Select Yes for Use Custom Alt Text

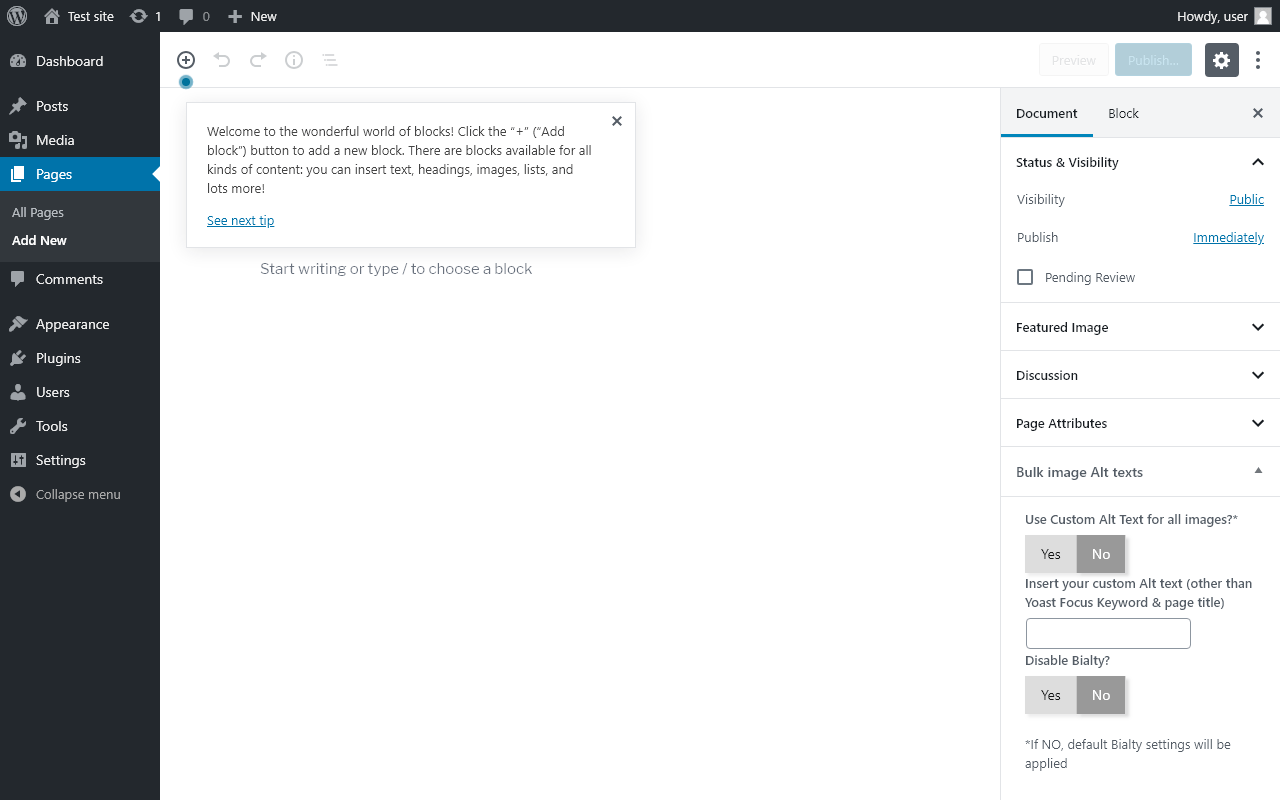(x=1050, y=554)
